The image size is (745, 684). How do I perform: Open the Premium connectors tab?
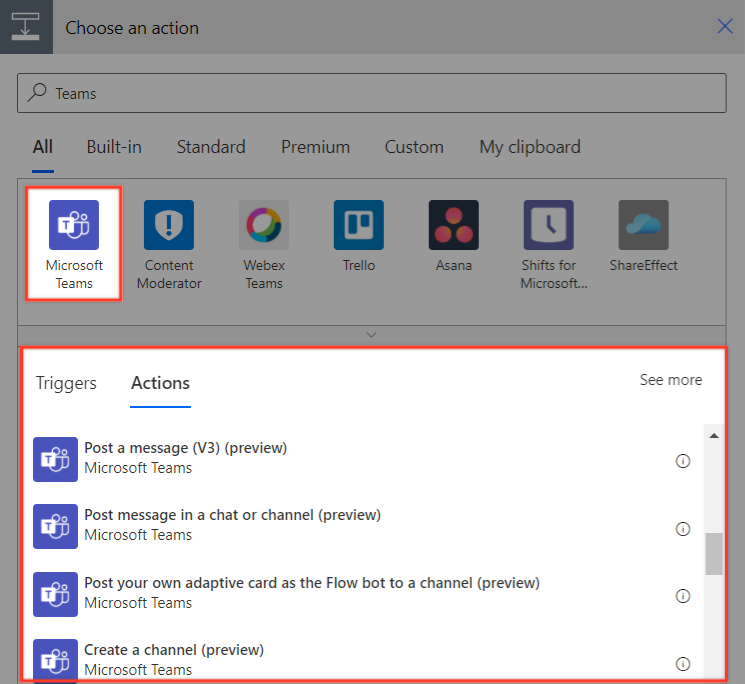point(315,147)
